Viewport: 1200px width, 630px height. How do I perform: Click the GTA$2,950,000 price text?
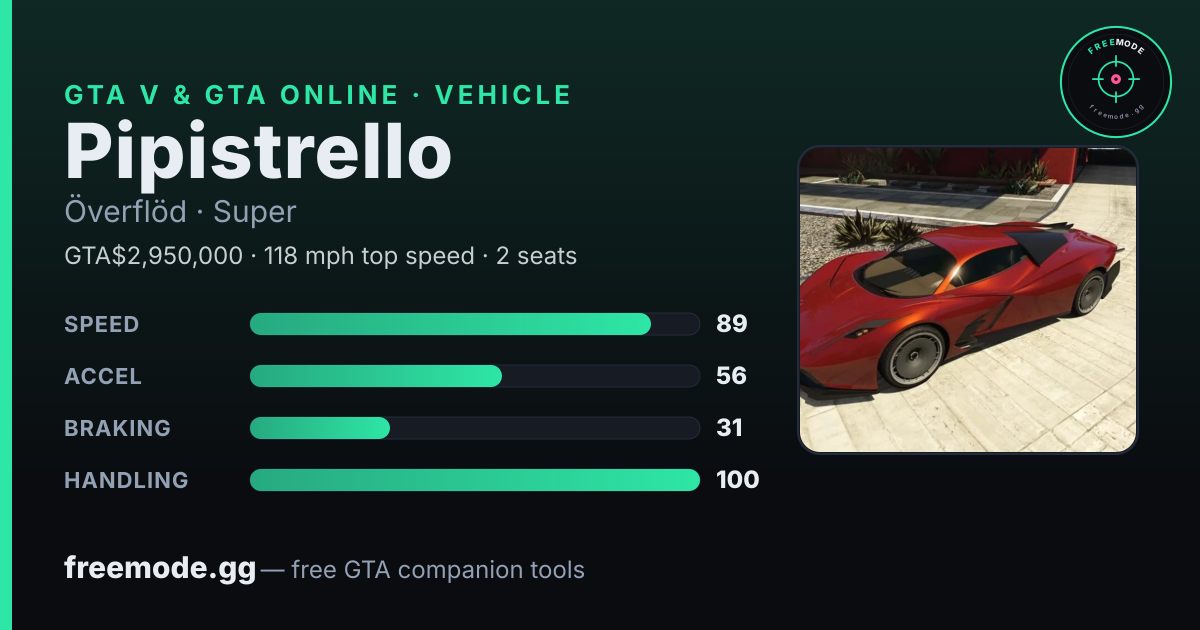click(x=153, y=256)
